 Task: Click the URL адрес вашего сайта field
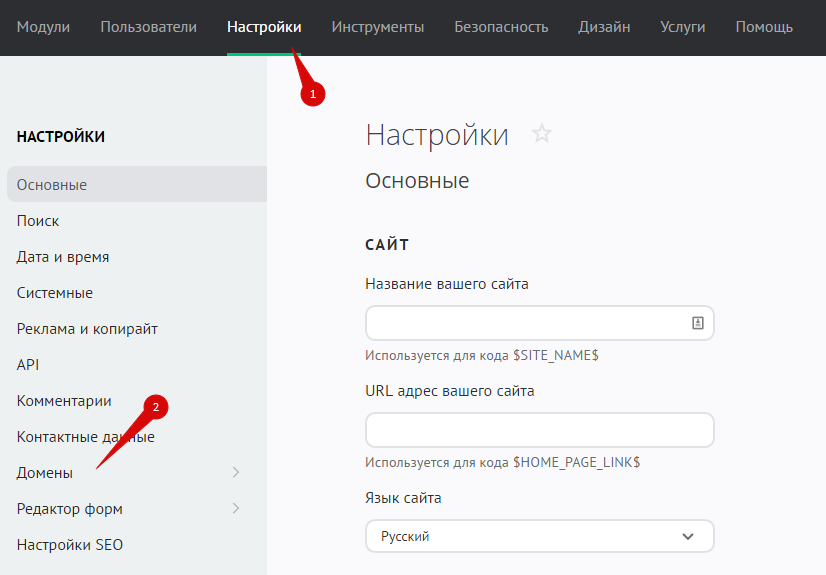539,430
